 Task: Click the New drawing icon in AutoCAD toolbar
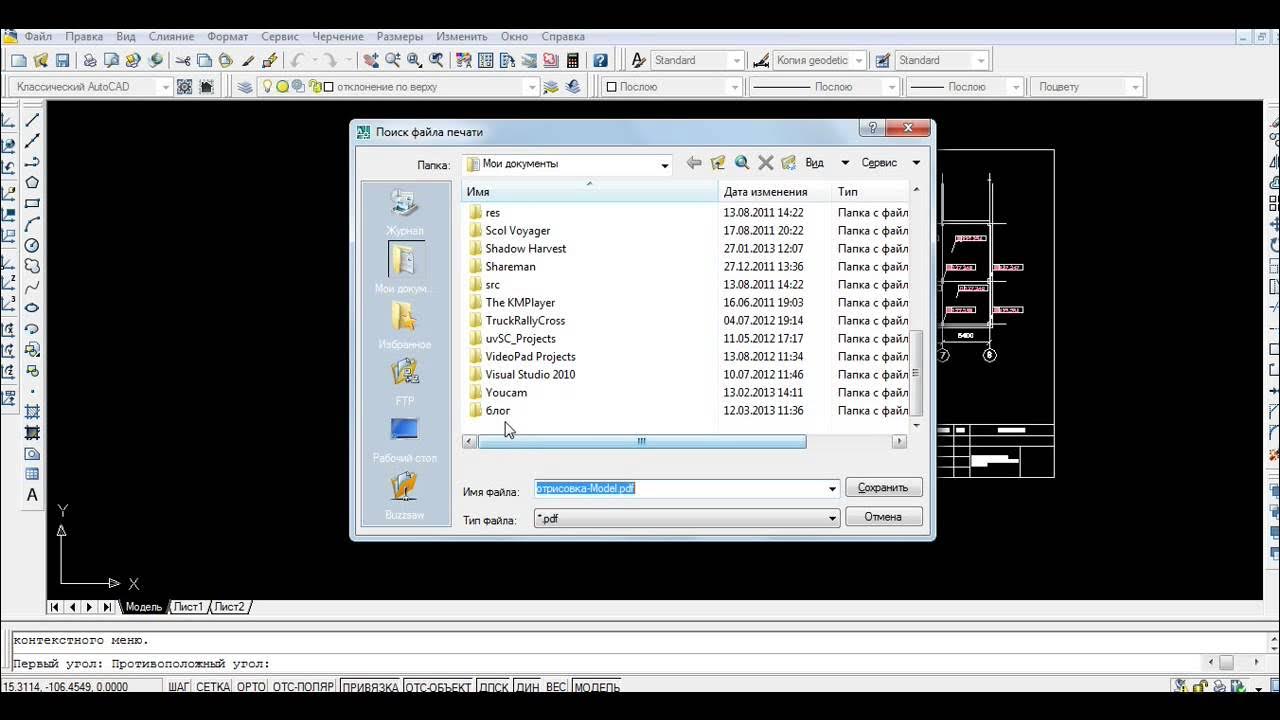click(x=19, y=61)
